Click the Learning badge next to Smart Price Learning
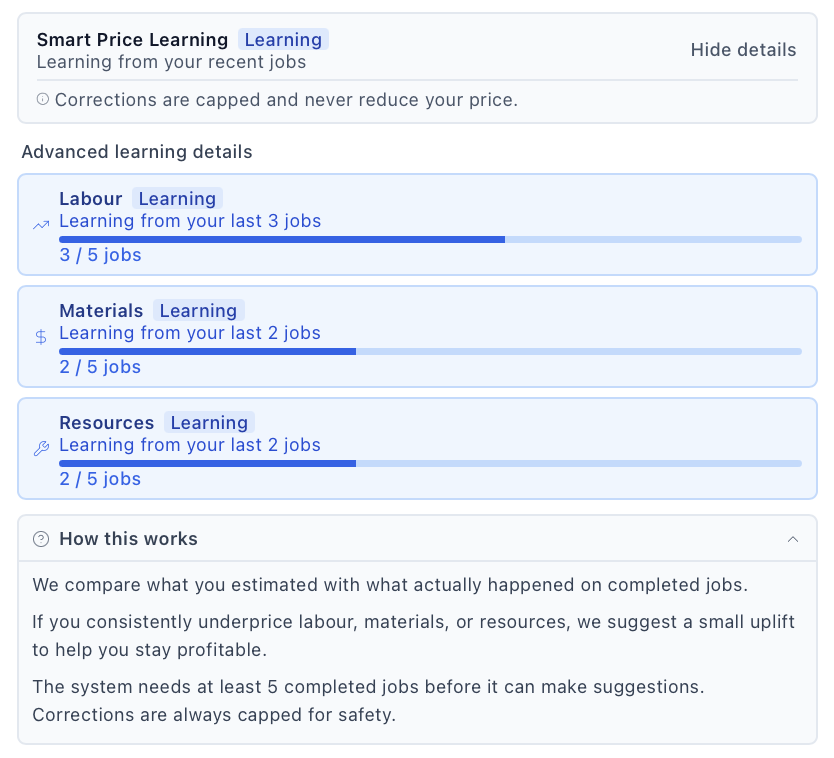This screenshot has height=758, width=834. 283,39
